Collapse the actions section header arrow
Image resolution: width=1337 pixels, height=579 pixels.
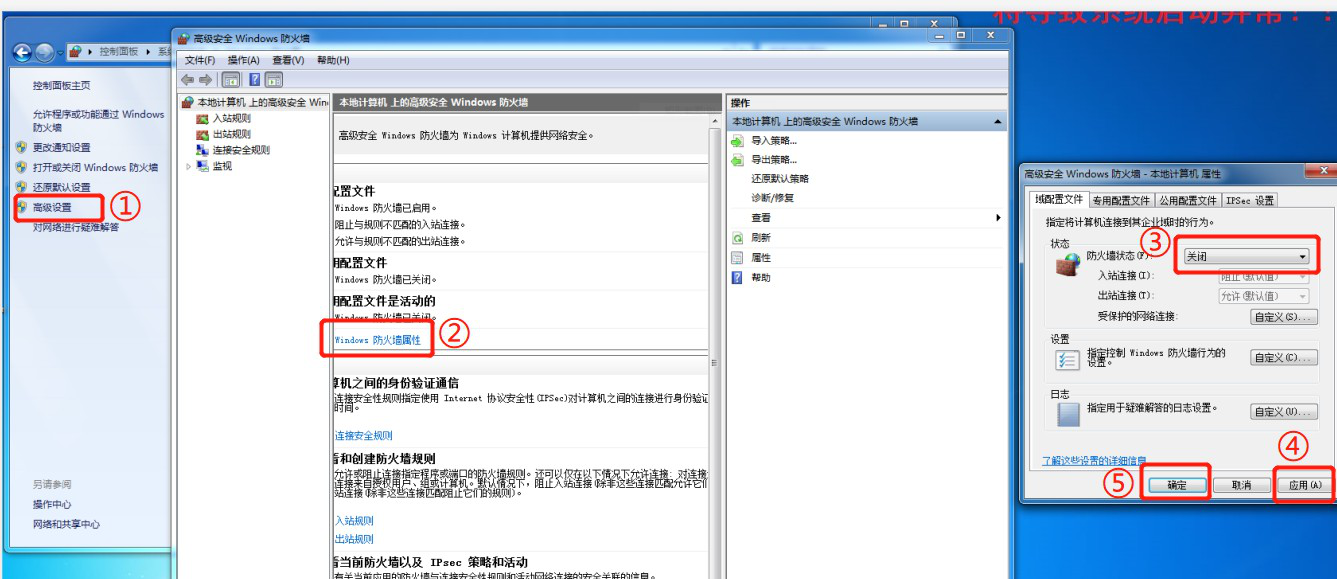coord(999,122)
